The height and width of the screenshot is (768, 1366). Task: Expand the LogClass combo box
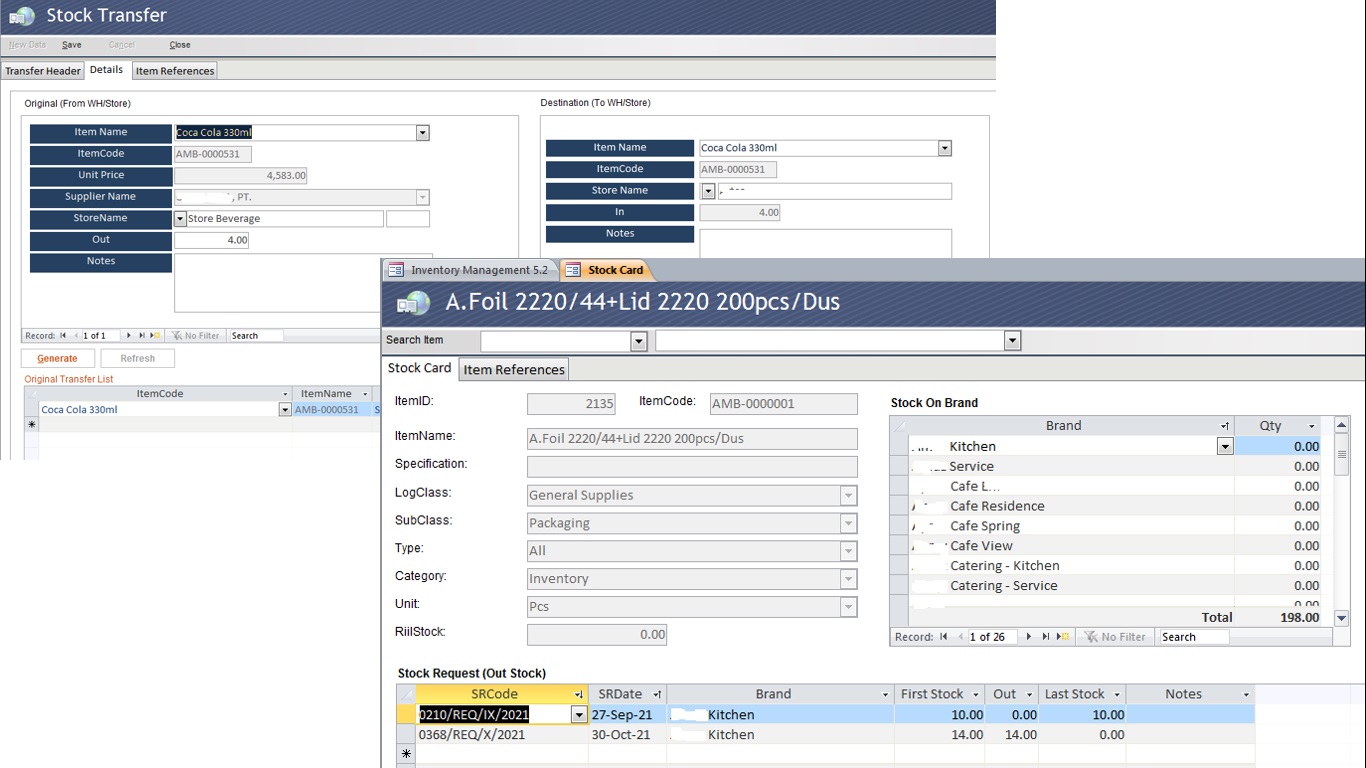[x=848, y=496]
